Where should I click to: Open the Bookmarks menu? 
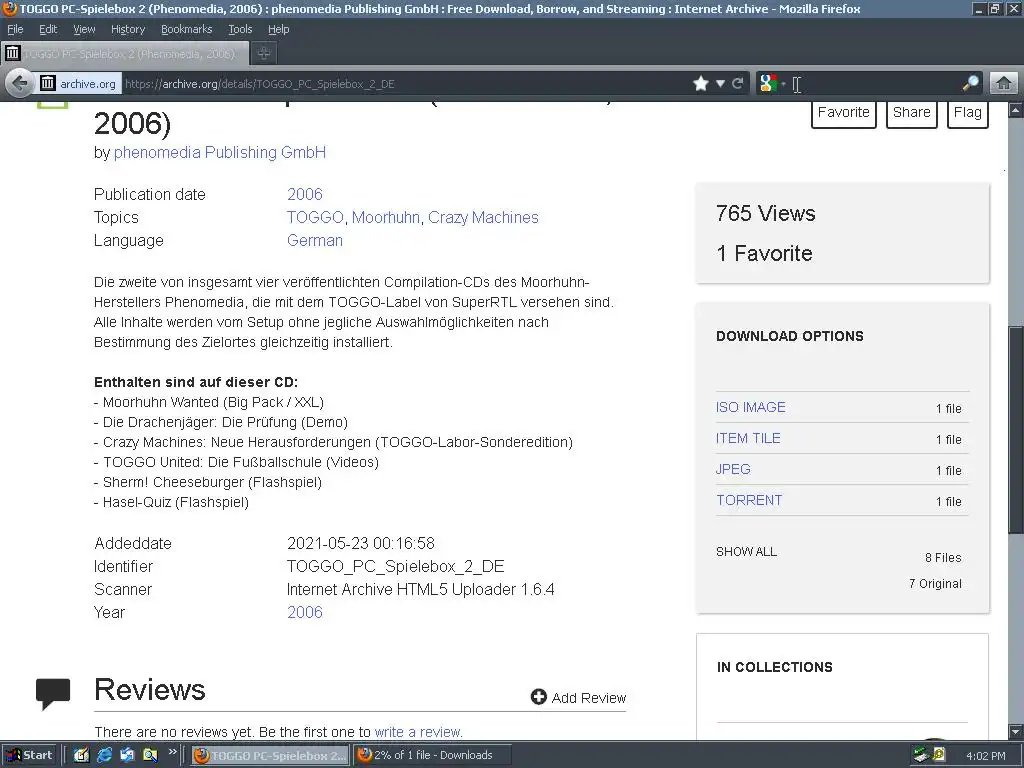click(186, 29)
